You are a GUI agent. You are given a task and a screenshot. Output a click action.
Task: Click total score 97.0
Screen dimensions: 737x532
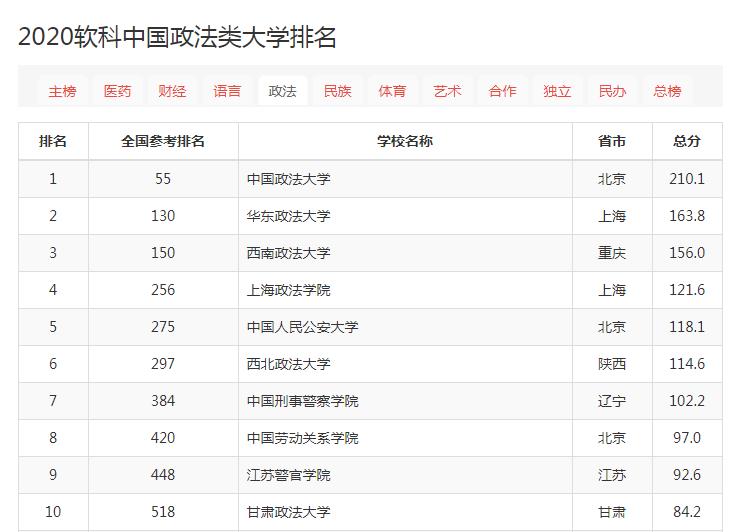click(x=687, y=438)
